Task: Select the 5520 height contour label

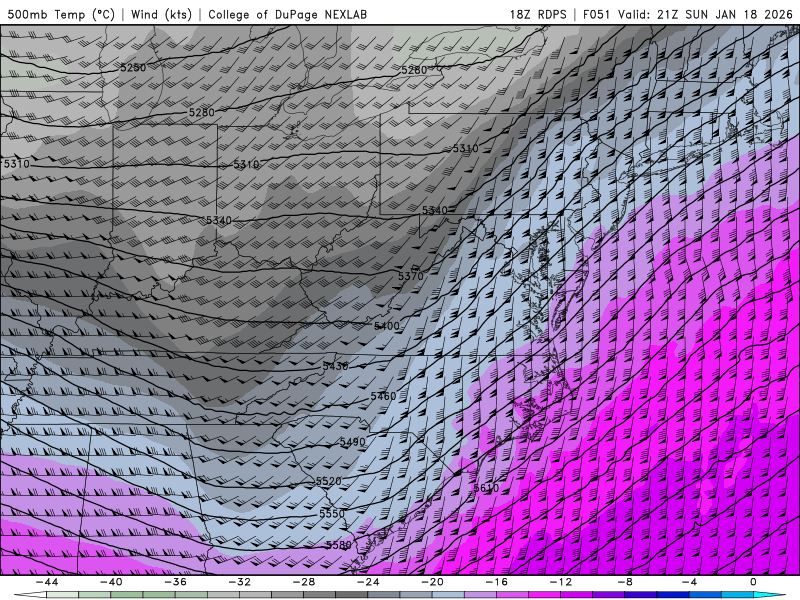Action: coord(328,481)
